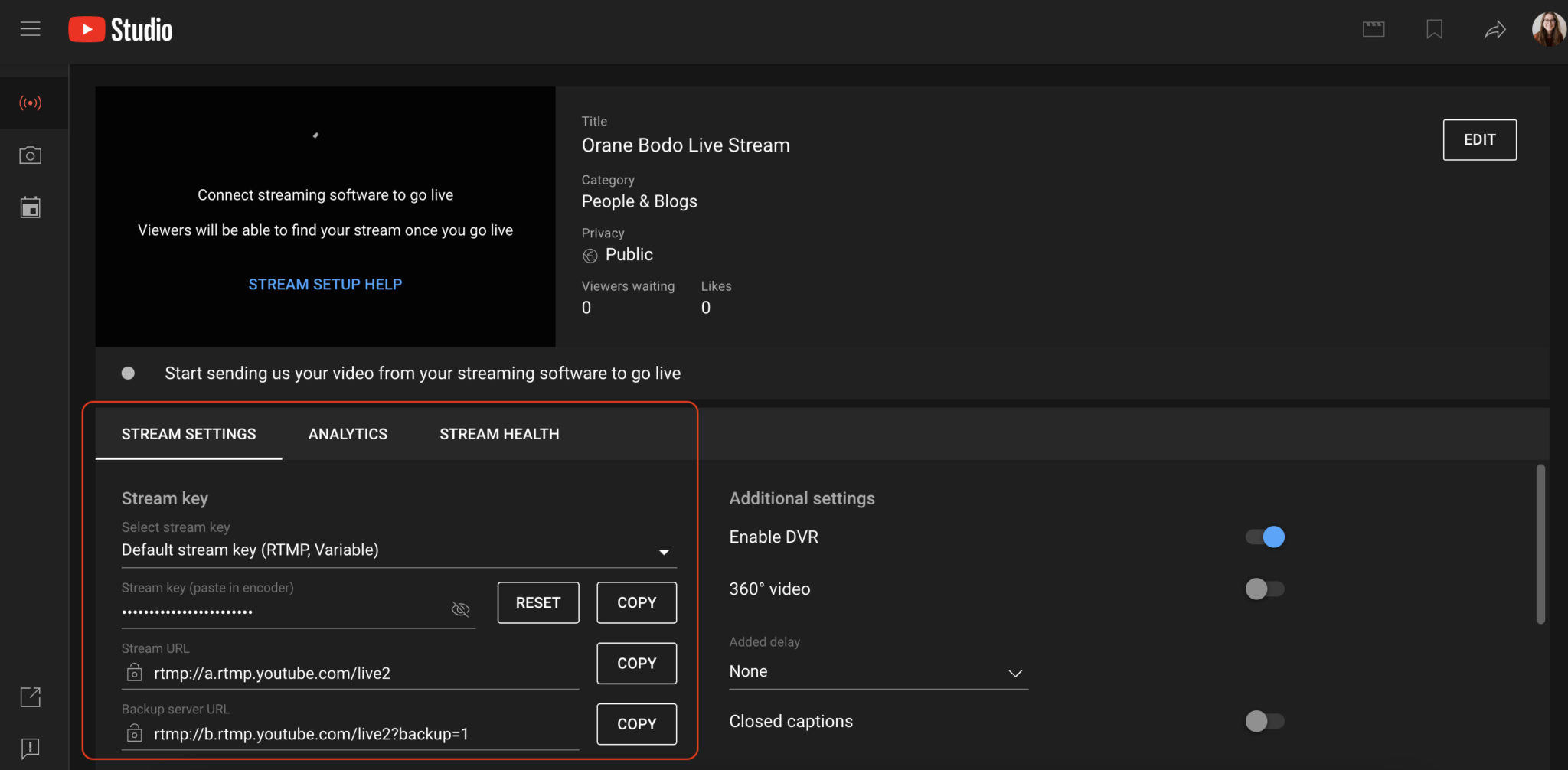
Task: Disable the Enable DVR toggle
Action: [1265, 537]
